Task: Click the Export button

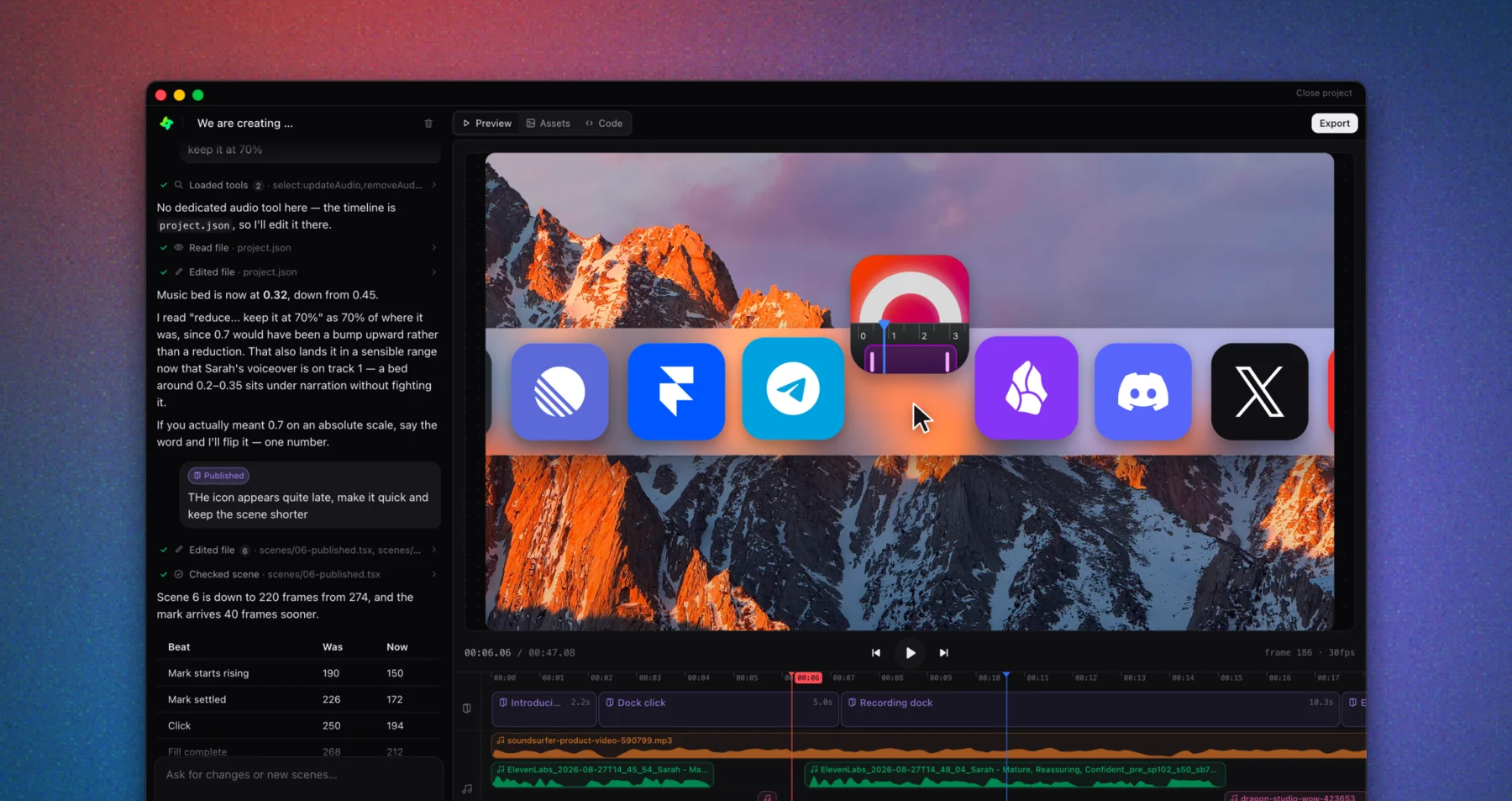Action: (1334, 124)
